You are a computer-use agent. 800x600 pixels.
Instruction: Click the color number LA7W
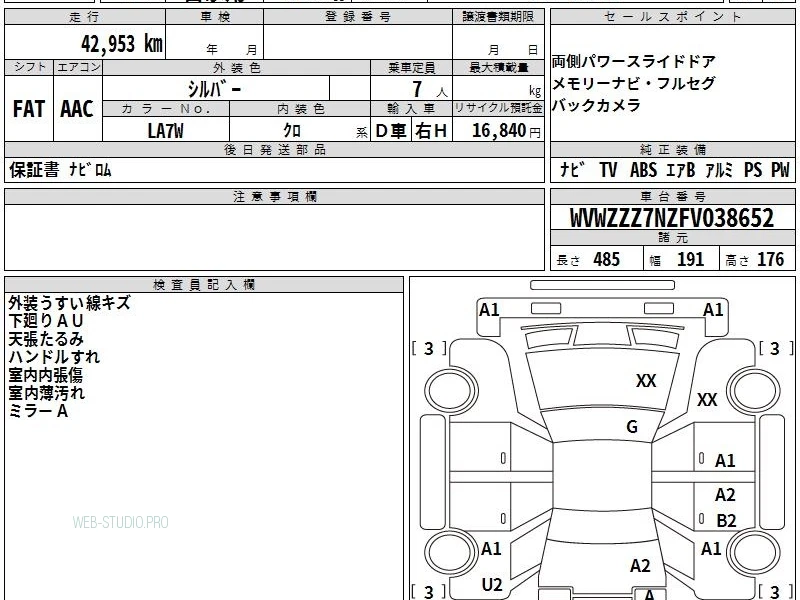[165, 131]
